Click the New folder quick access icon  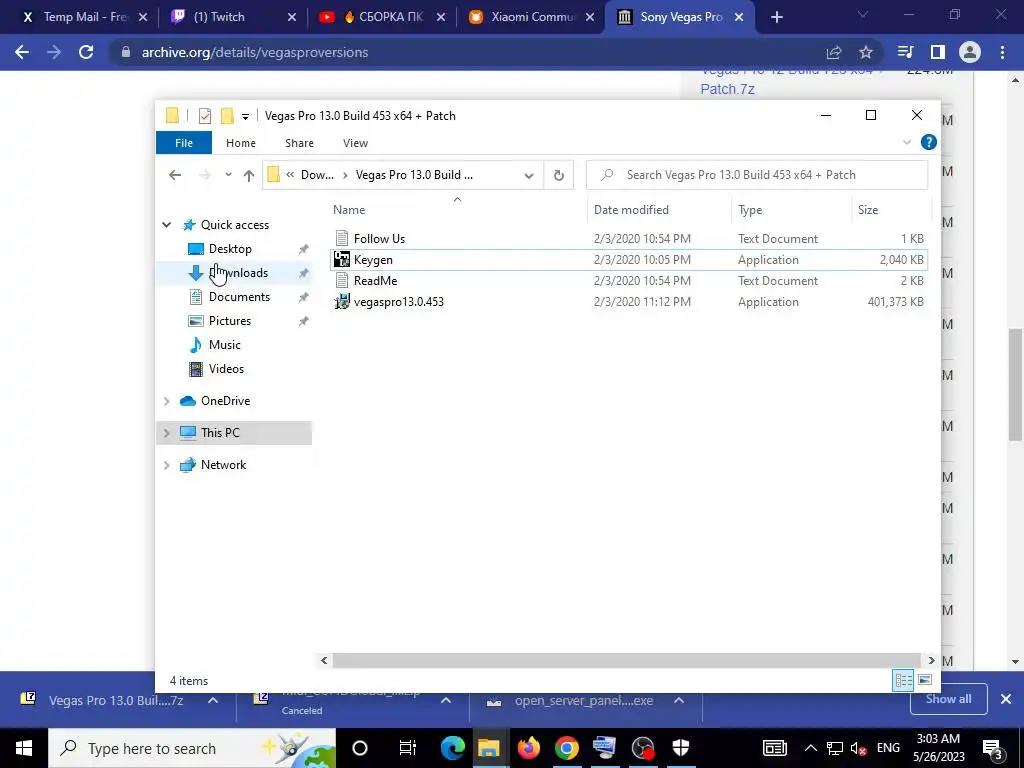coord(227,116)
